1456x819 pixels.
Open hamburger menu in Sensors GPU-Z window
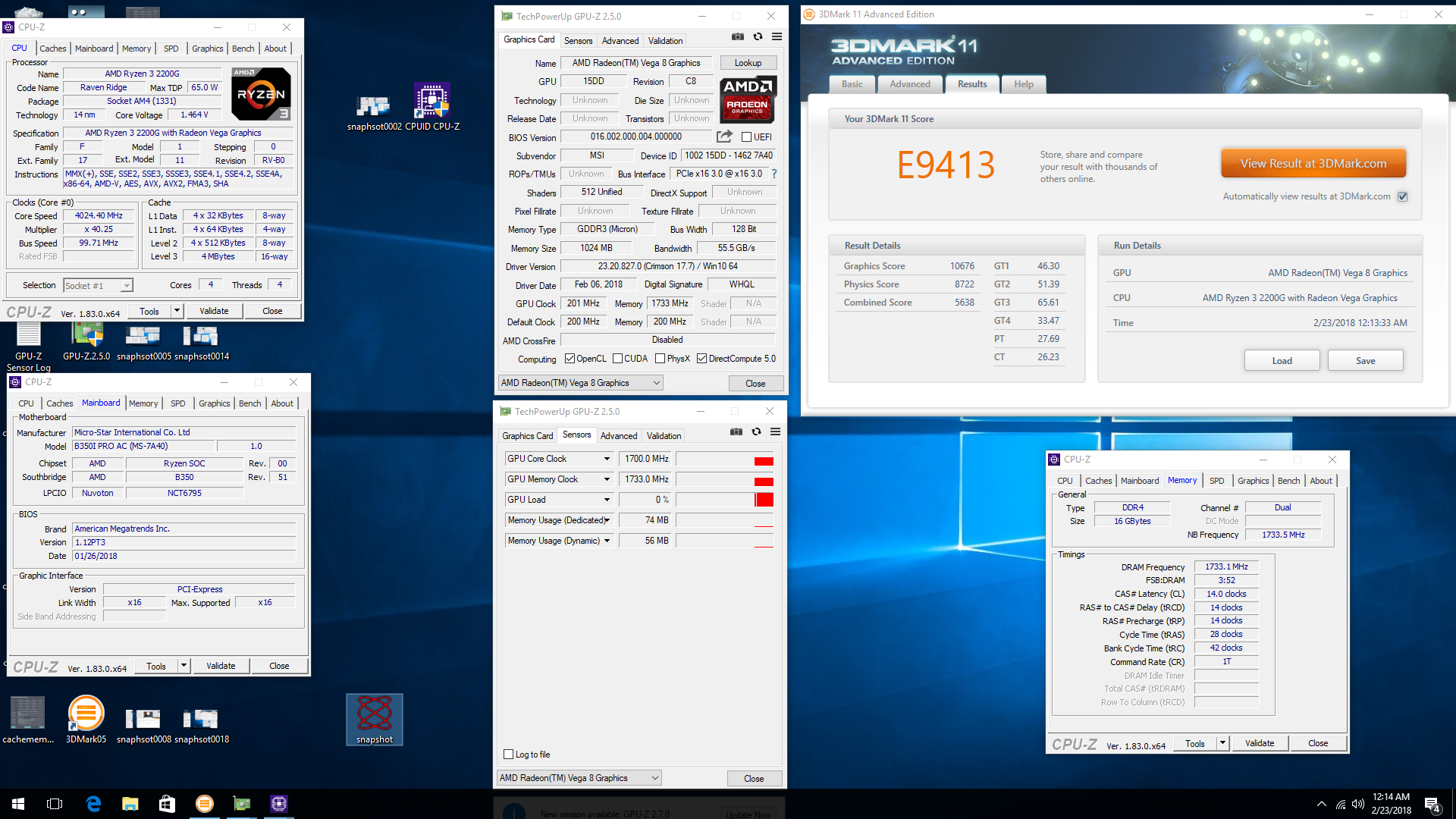[x=775, y=431]
